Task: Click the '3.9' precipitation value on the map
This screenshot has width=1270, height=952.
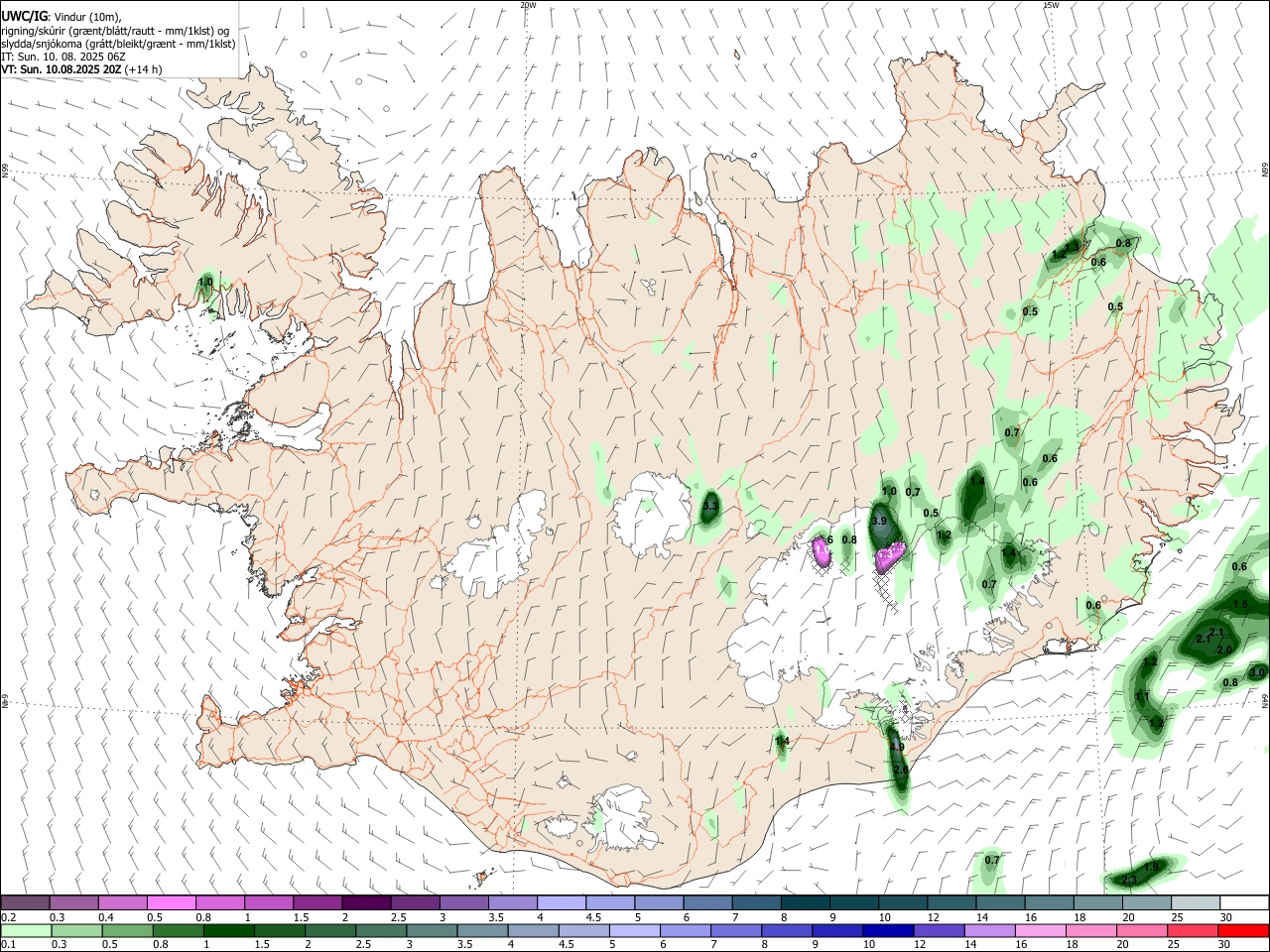Action: 879,521
